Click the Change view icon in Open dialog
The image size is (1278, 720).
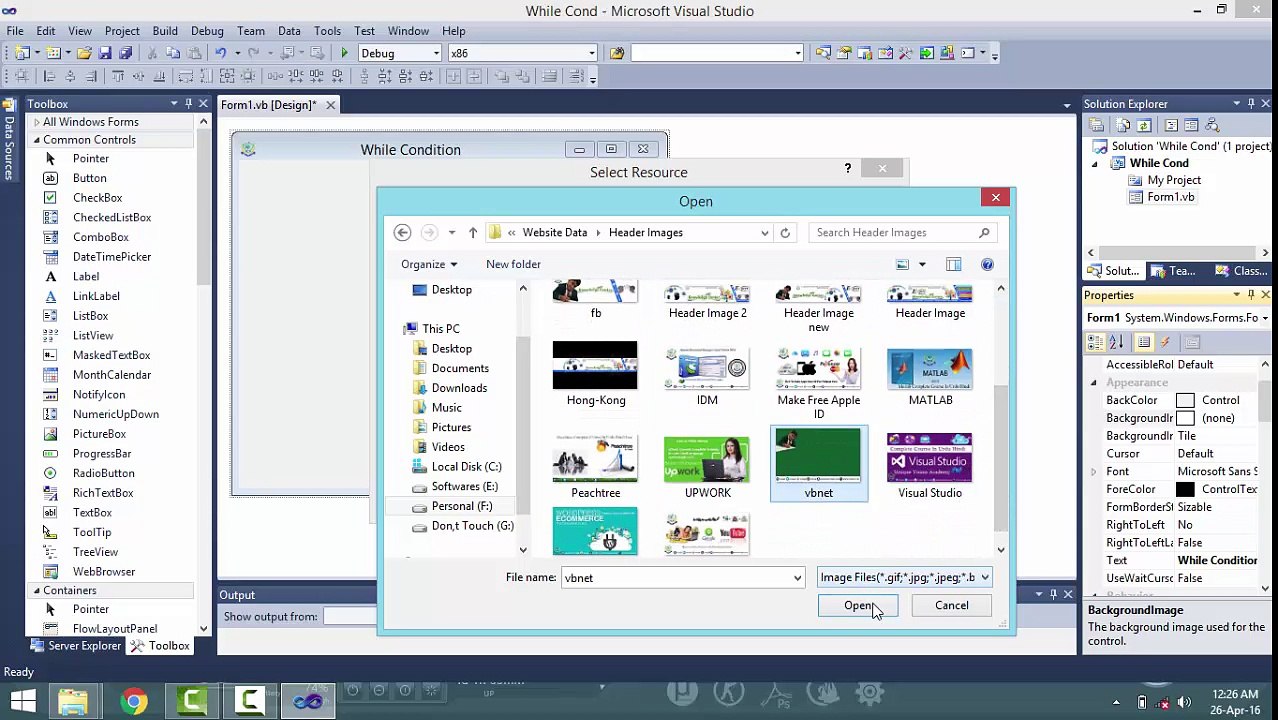(902, 264)
